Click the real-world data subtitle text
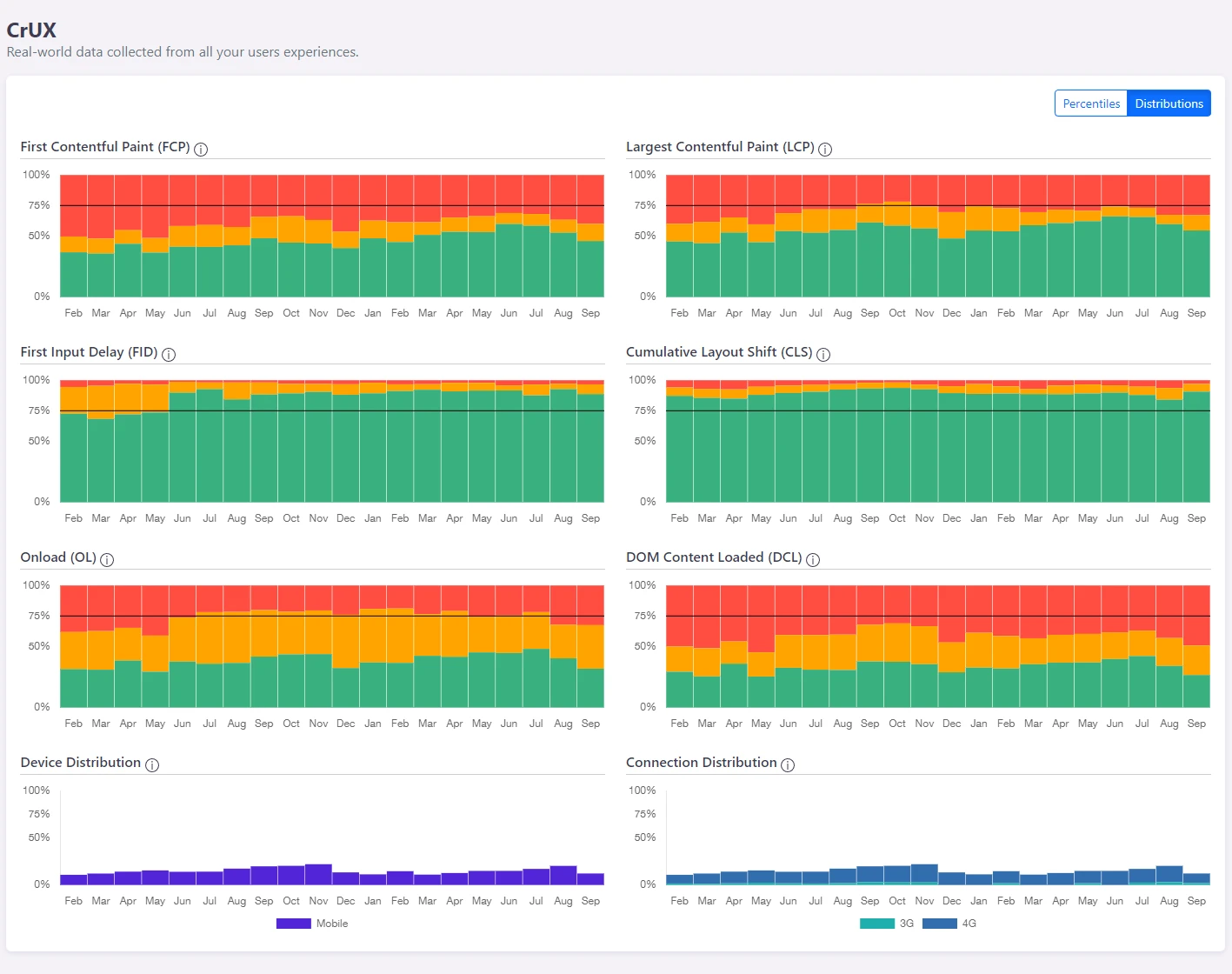Image resolution: width=1232 pixels, height=974 pixels. pyautogui.click(x=183, y=52)
